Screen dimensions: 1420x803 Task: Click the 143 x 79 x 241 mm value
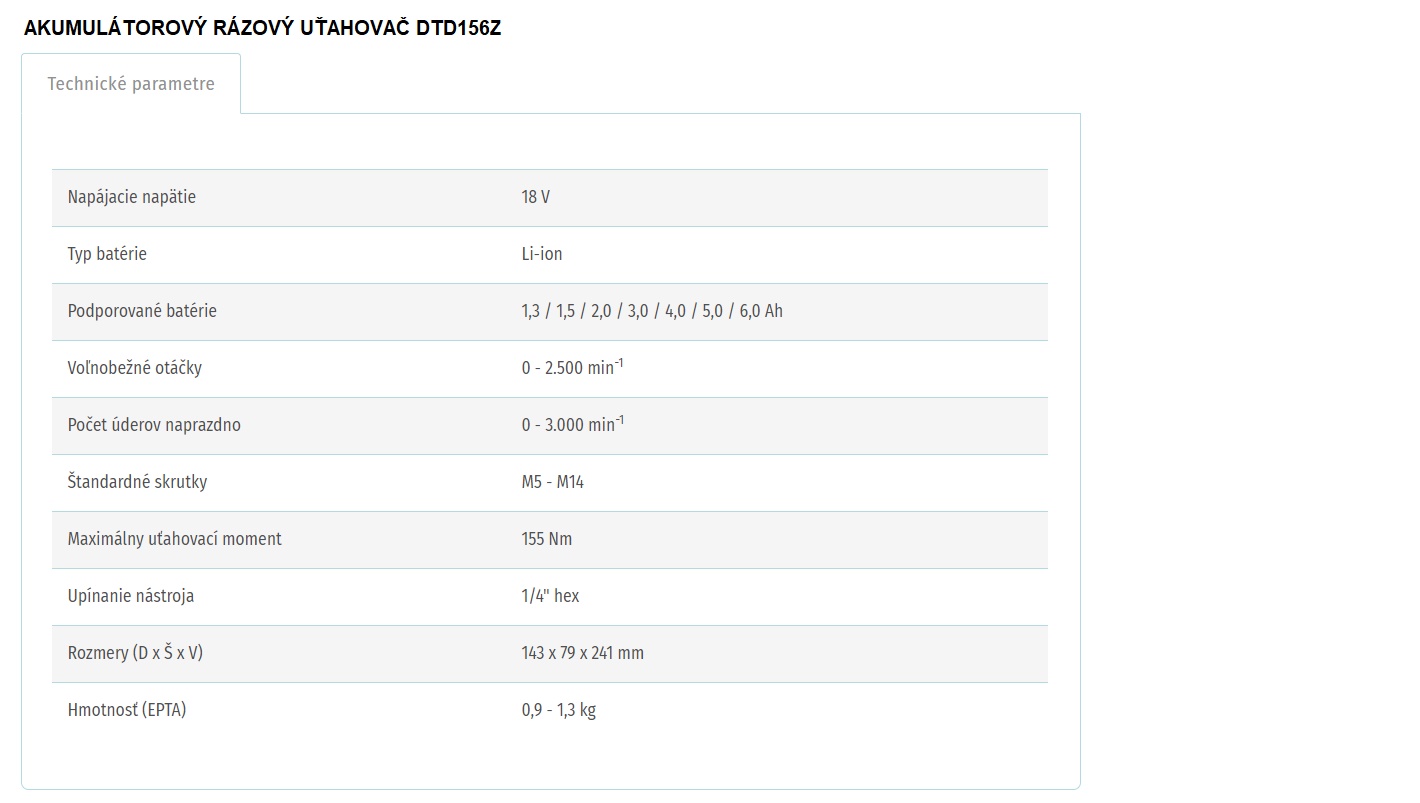click(582, 653)
